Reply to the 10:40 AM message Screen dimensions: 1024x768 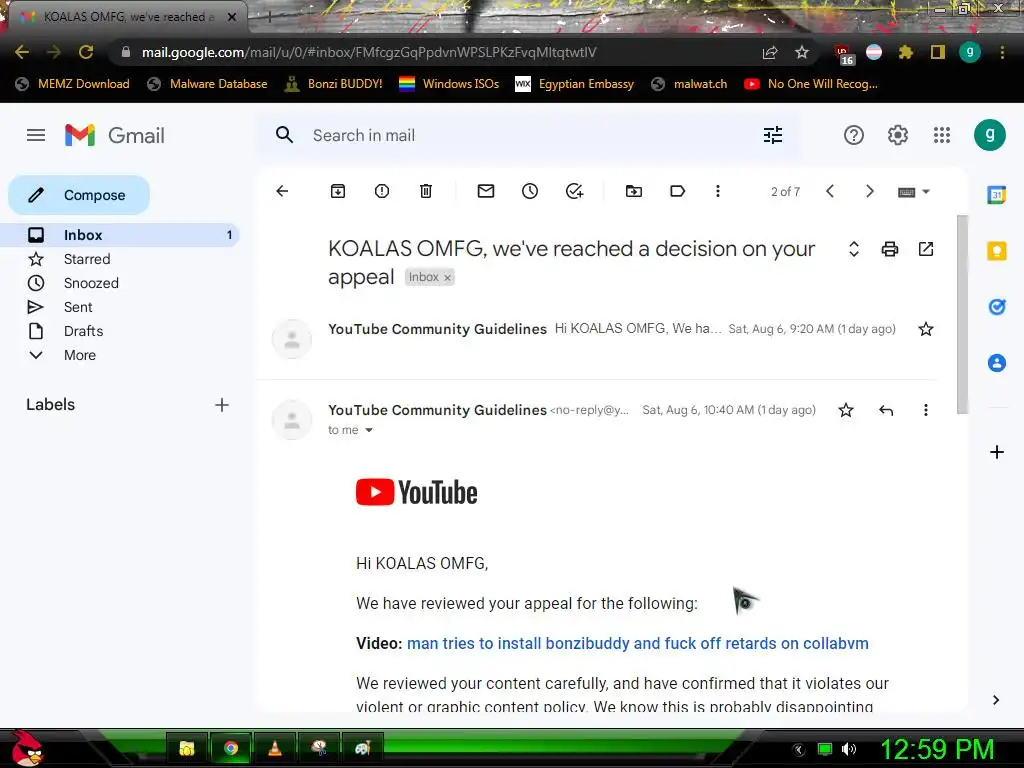886,410
